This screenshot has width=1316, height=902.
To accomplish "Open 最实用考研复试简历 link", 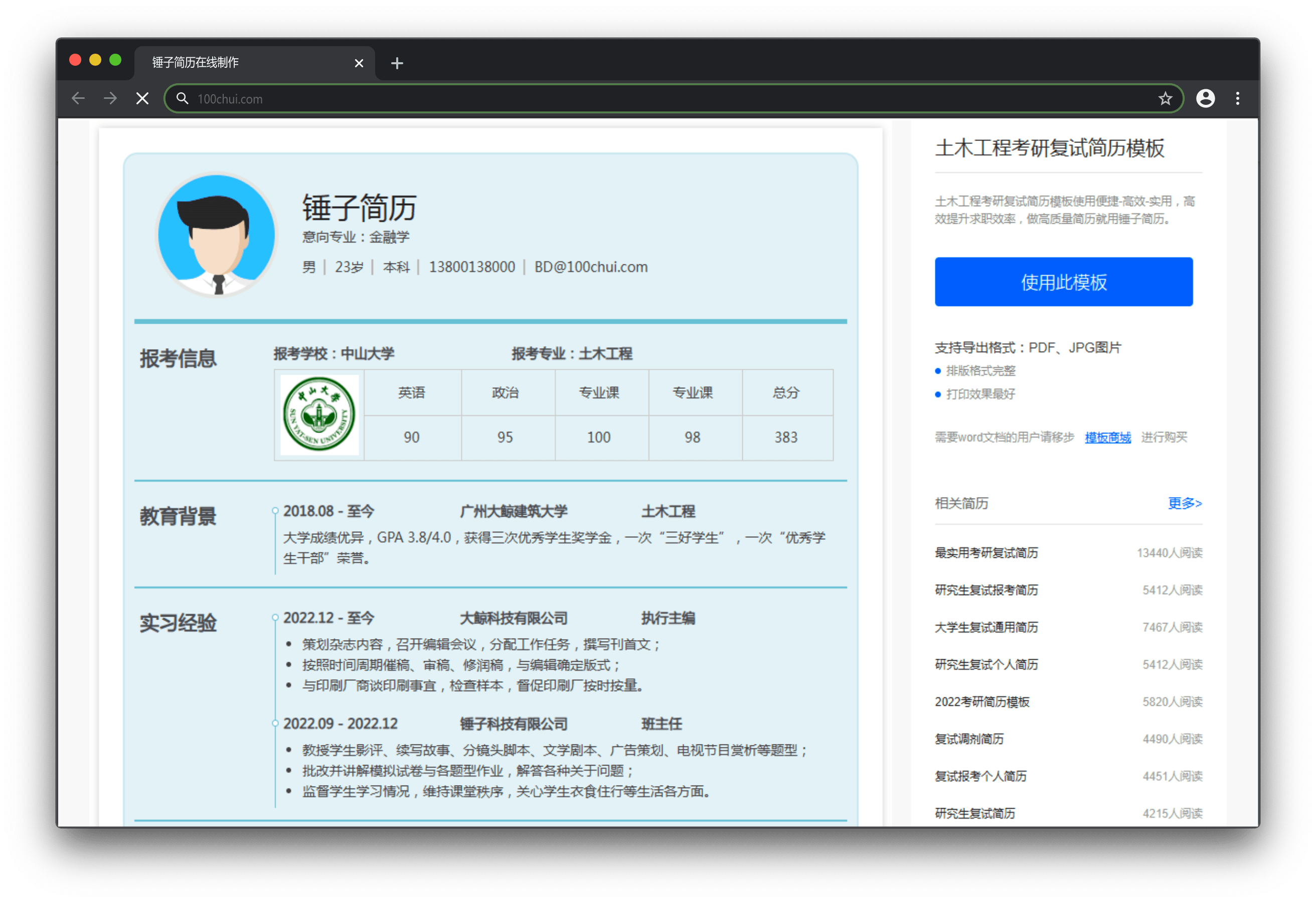I will 986,553.
